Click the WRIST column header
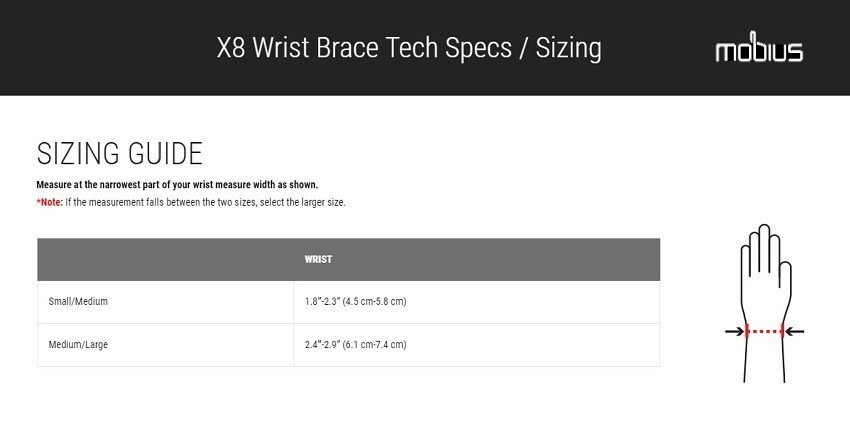 click(318, 260)
